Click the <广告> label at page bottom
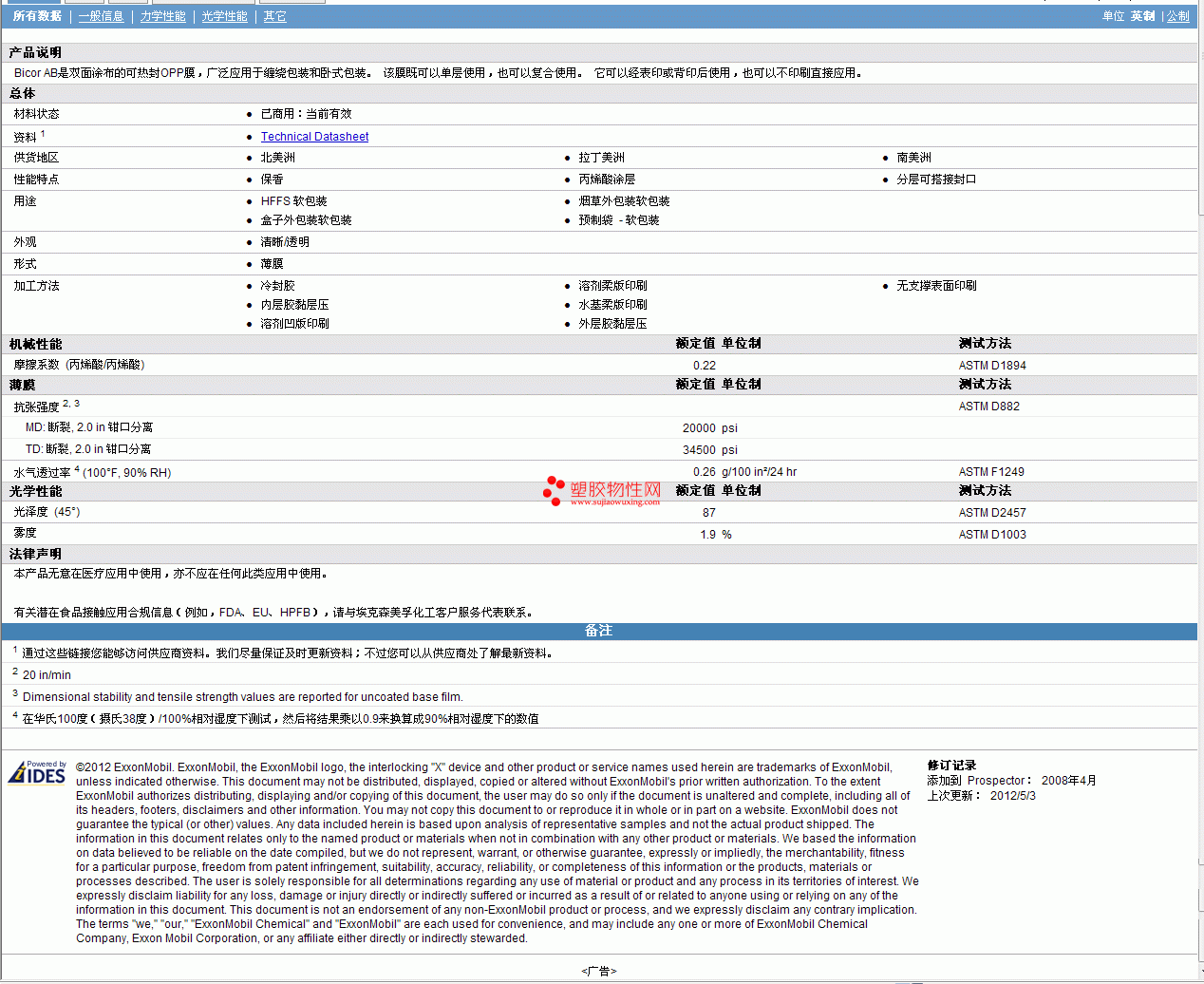1204x984 pixels. point(599,972)
